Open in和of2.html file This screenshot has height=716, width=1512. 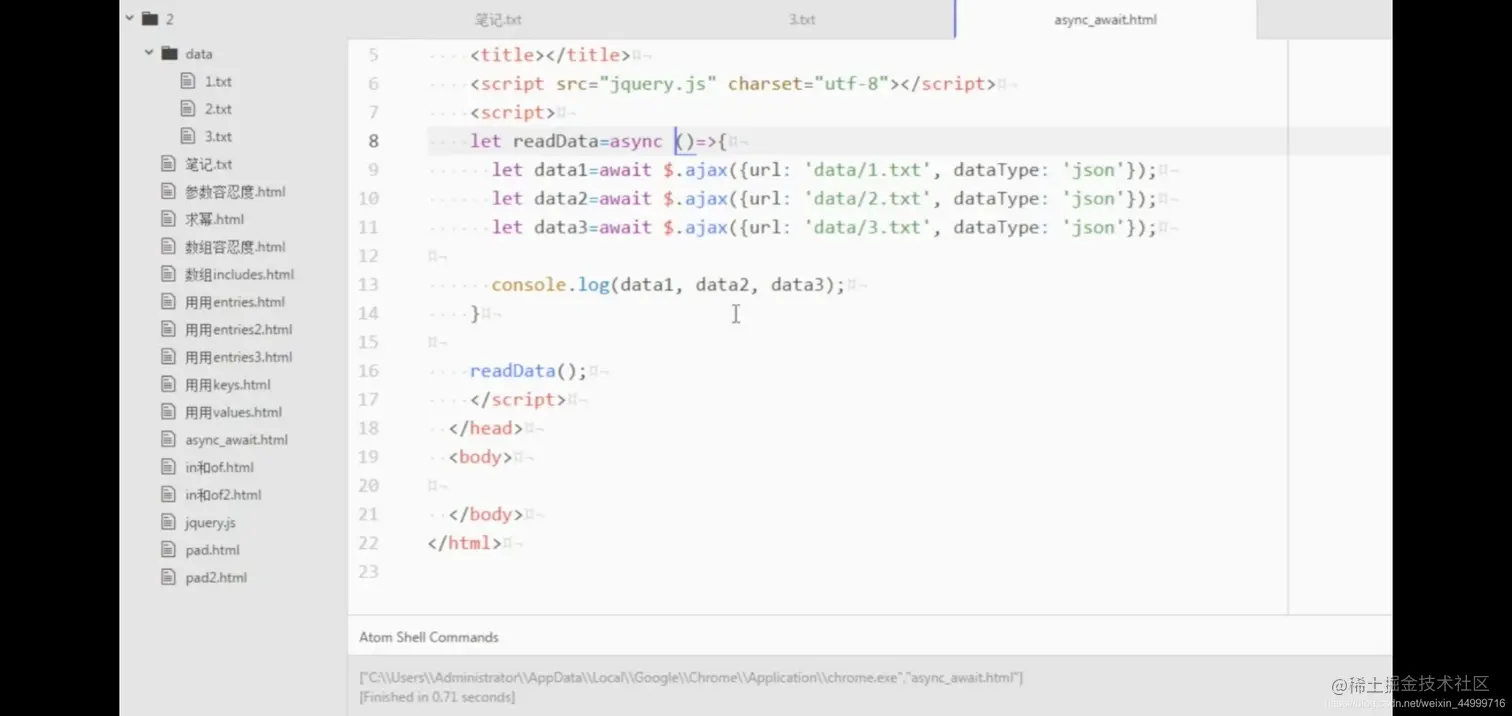coord(223,495)
